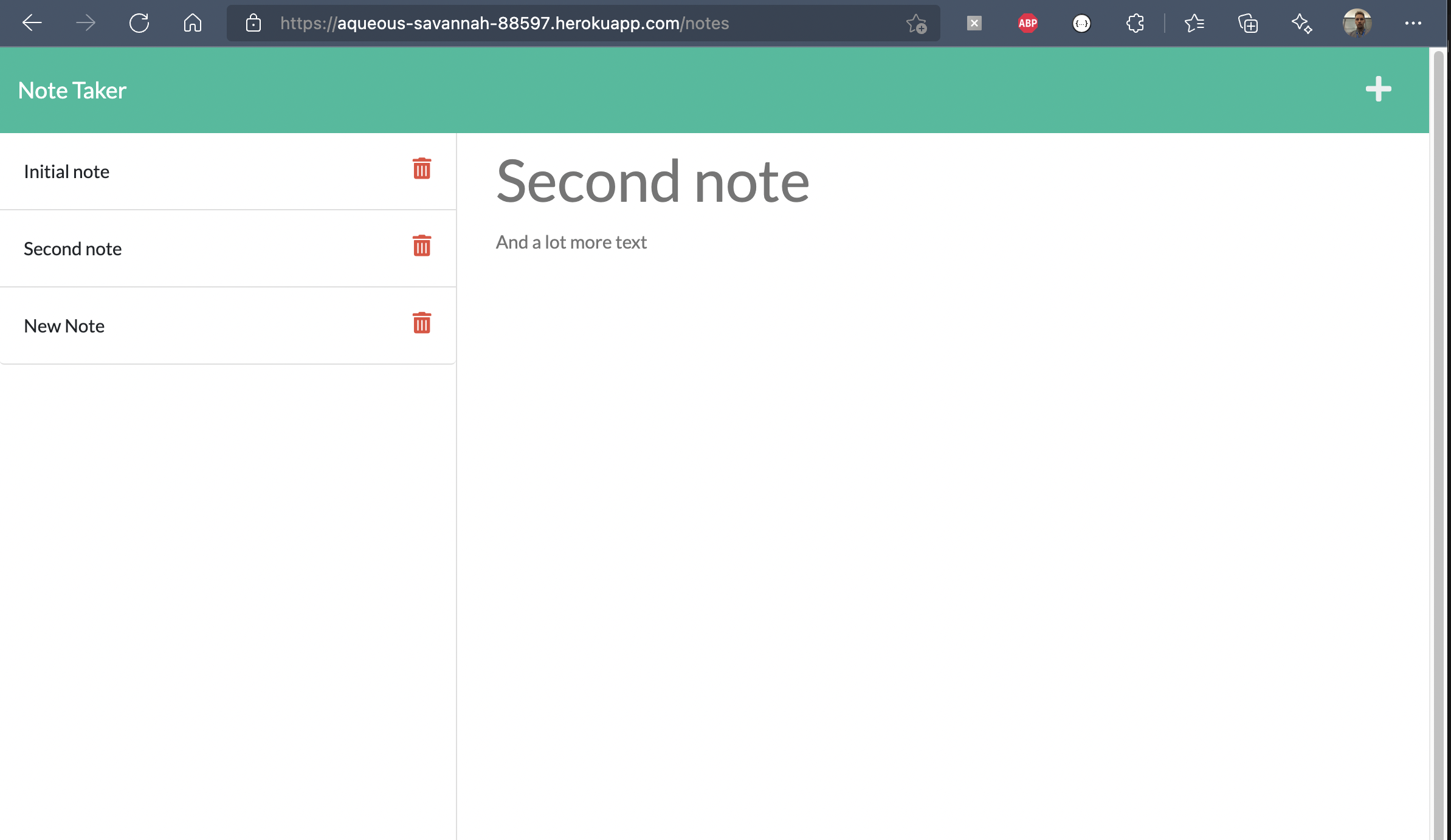1451x840 pixels.
Task: Open the ABP Adblock Plus extension
Action: 1027,23
